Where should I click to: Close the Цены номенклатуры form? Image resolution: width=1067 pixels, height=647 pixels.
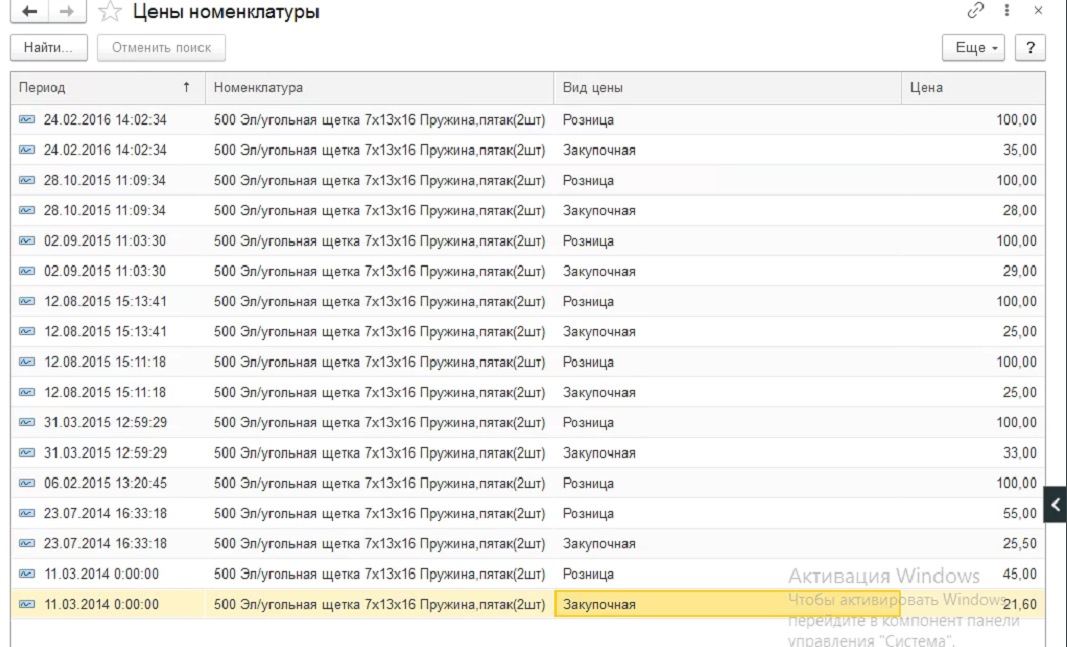pos(1038,10)
